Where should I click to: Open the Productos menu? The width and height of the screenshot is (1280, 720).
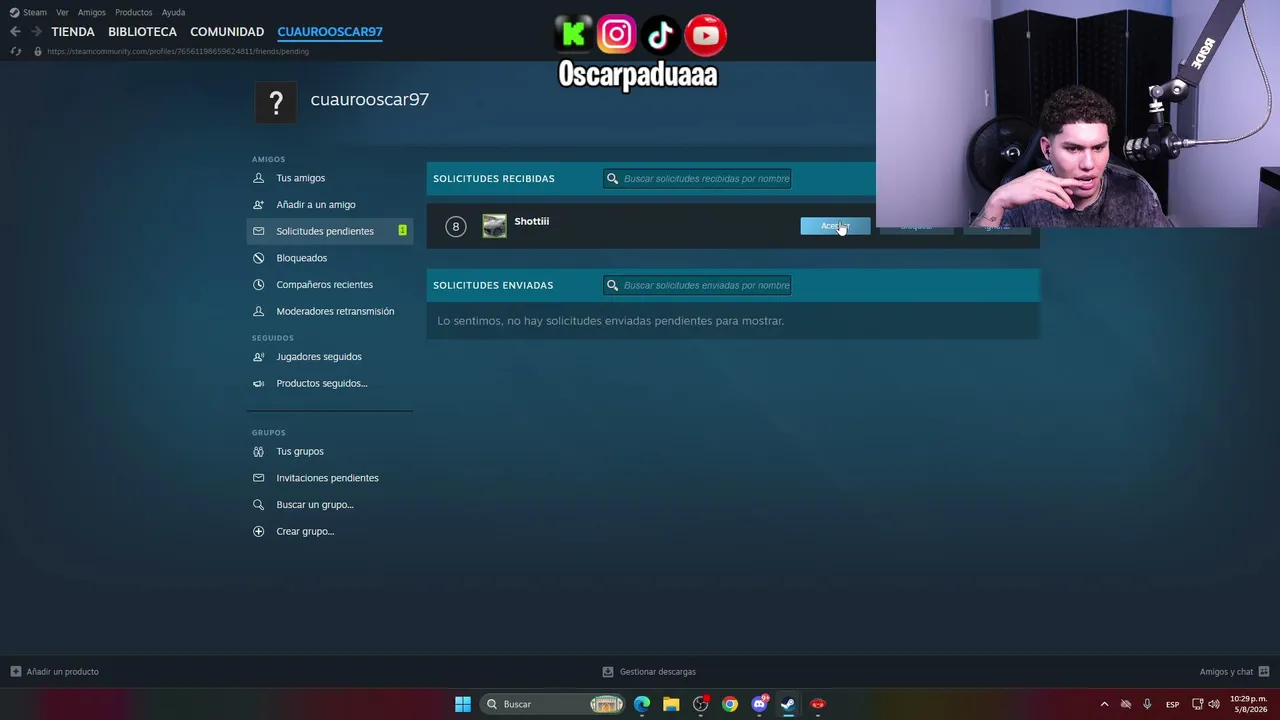point(134,12)
